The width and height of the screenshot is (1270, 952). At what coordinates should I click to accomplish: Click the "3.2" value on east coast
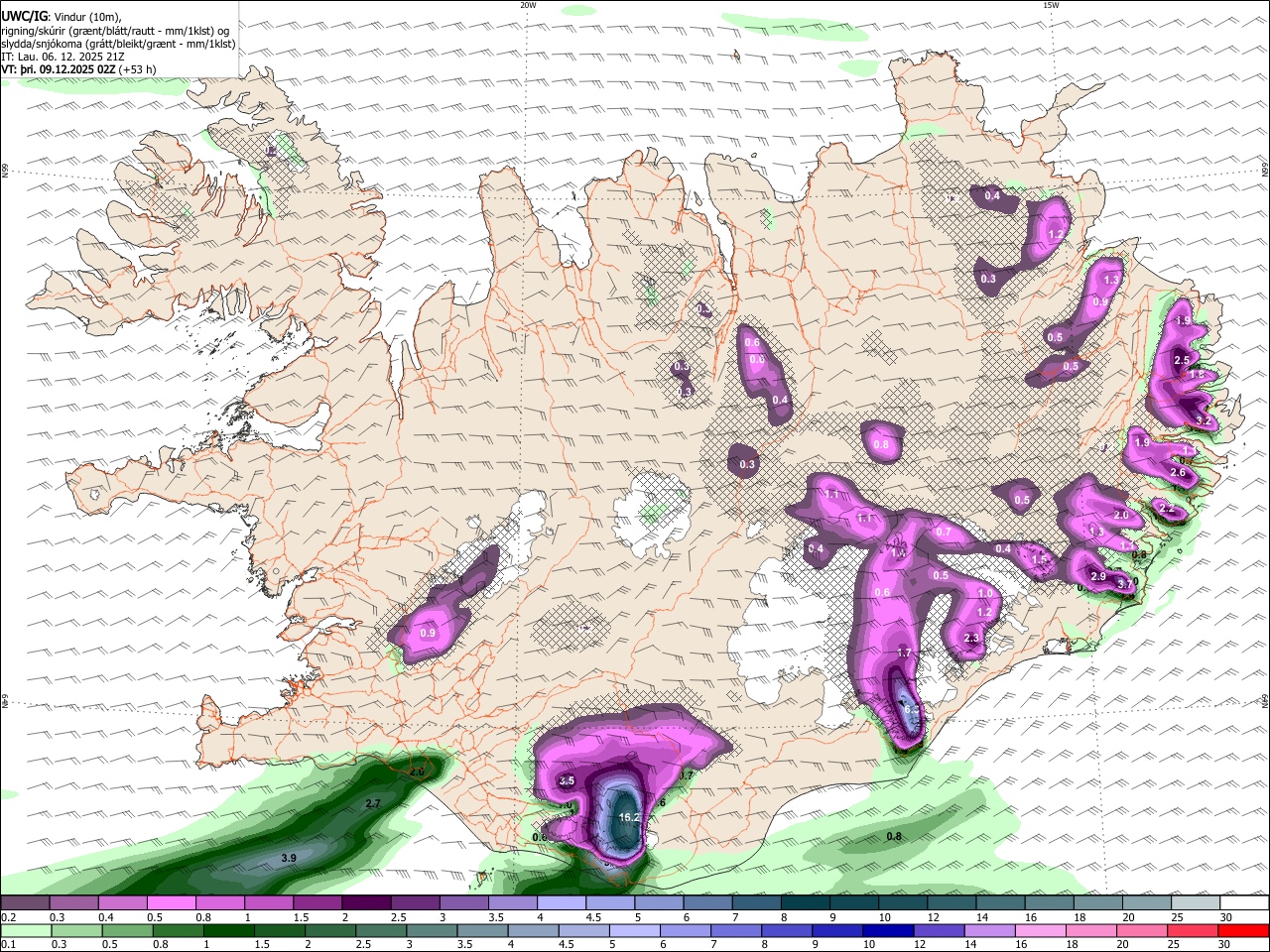[1205, 420]
